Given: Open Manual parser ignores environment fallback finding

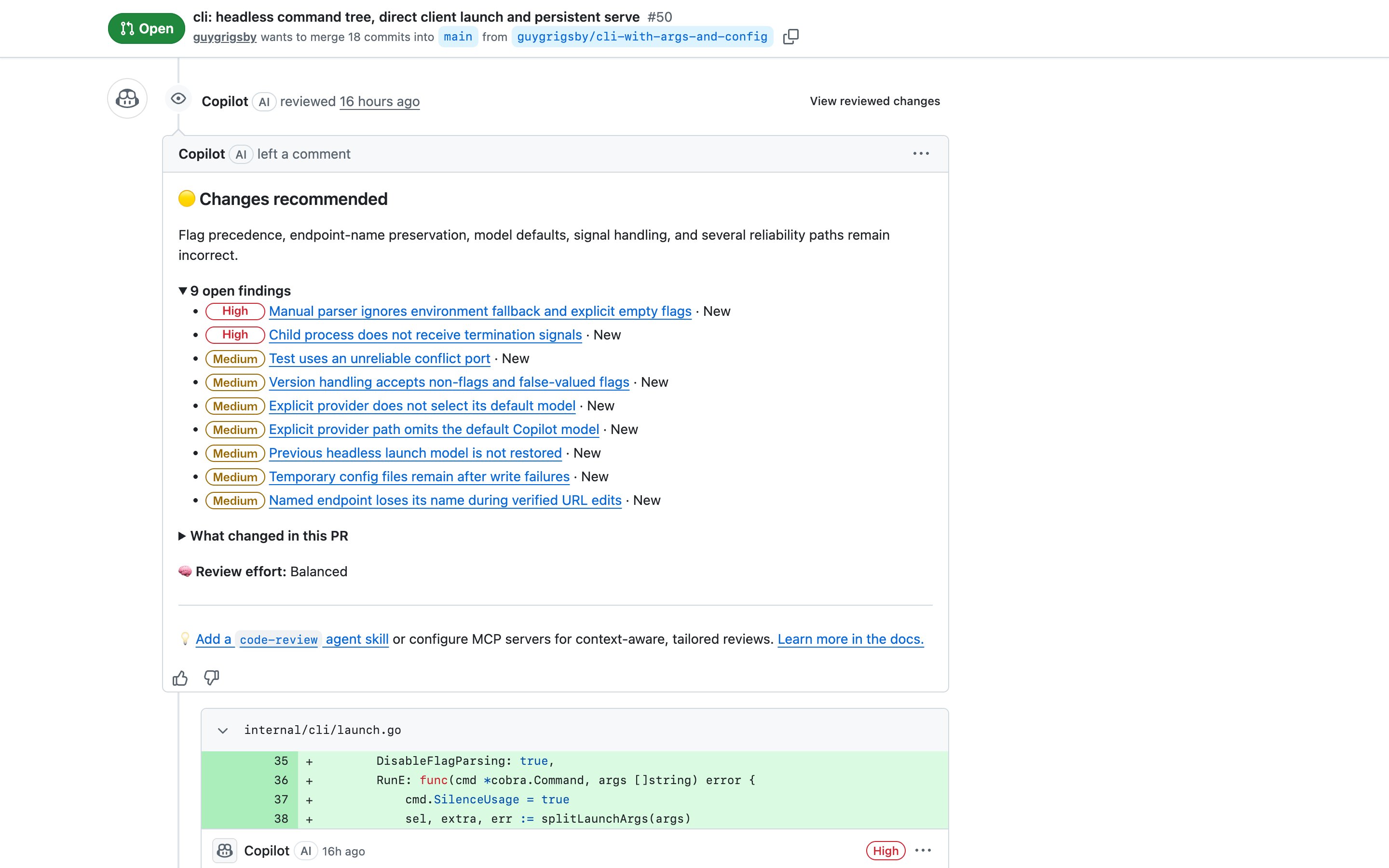Looking at the screenshot, I should pyautogui.click(x=480, y=311).
